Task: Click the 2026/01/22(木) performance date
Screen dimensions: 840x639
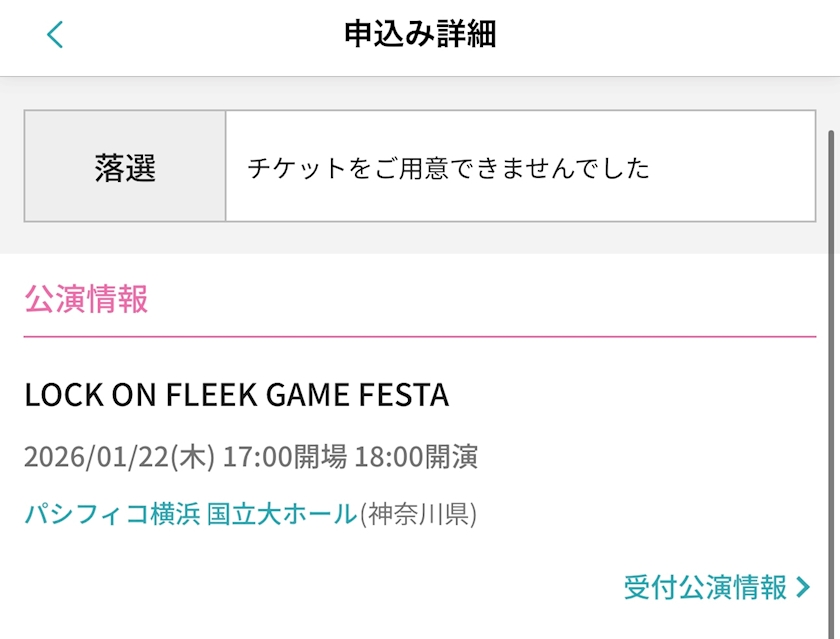Action: 119,457
